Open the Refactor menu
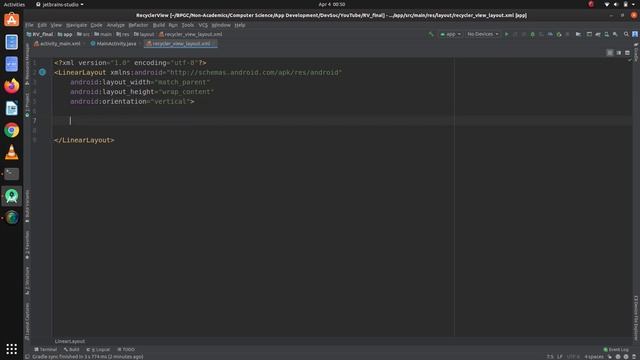This screenshot has height=360, width=640. 138,25
